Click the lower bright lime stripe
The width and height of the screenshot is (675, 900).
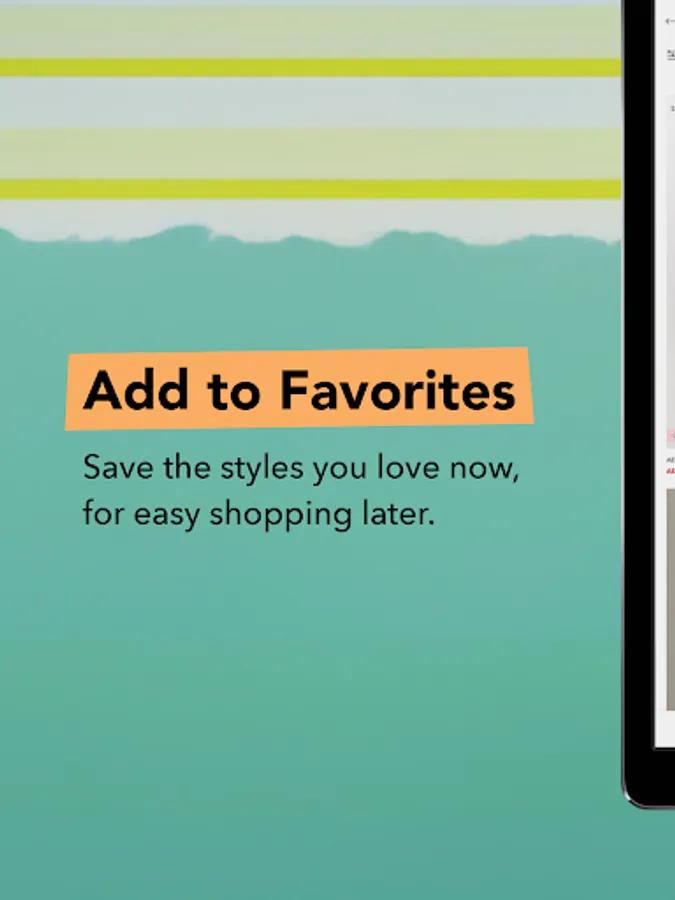[310, 189]
